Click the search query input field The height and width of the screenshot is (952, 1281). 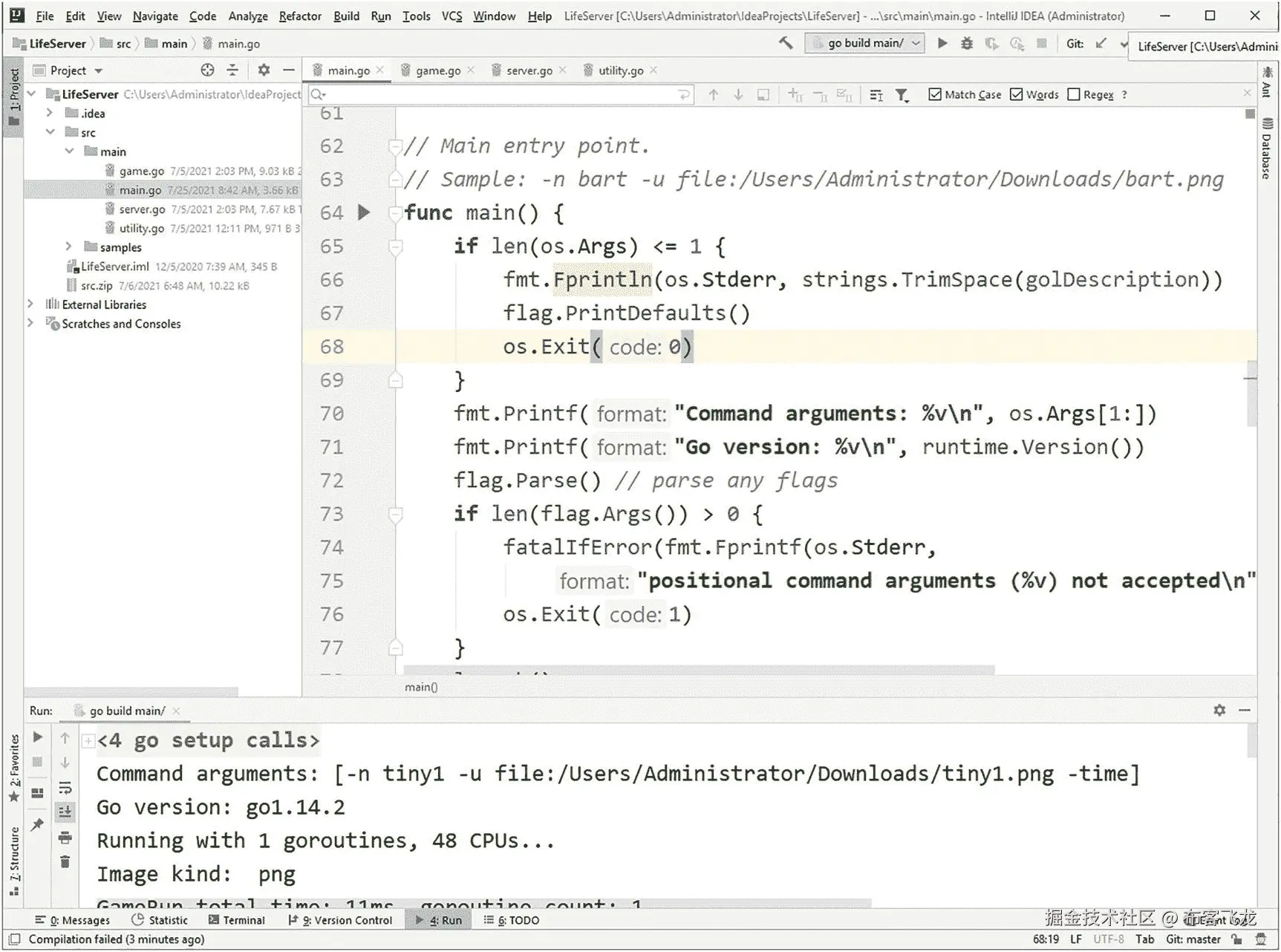click(x=498, y=94)
